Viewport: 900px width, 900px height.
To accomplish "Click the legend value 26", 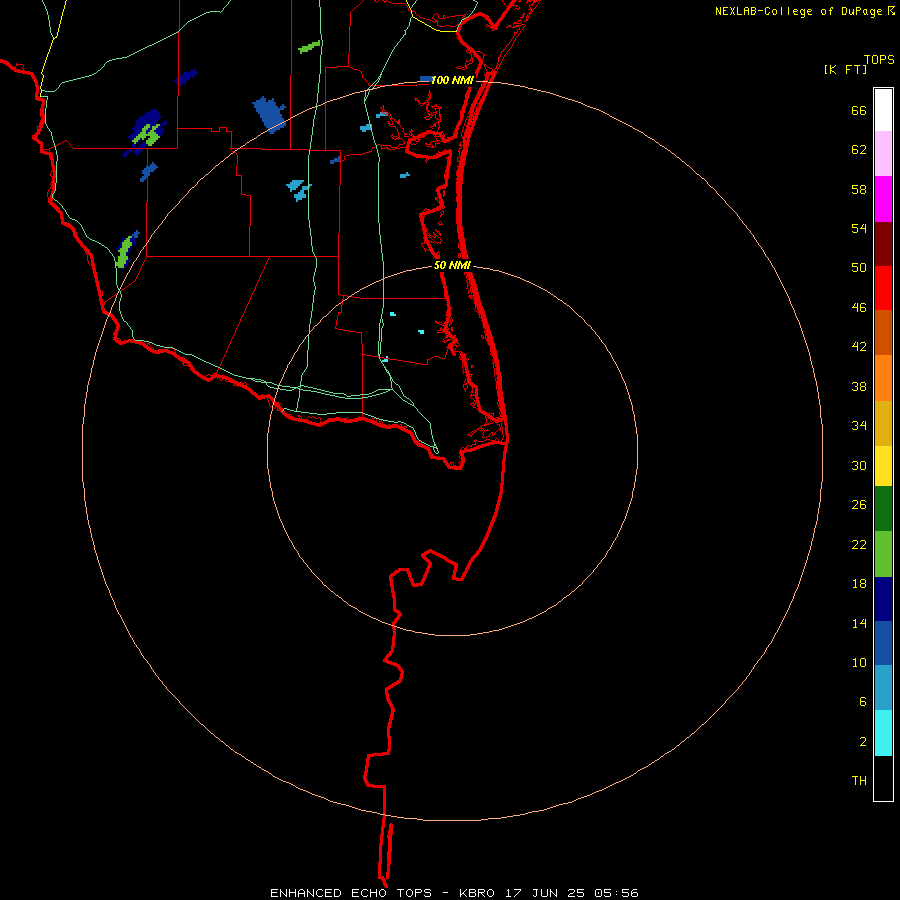I will click(x=859, y=505).
